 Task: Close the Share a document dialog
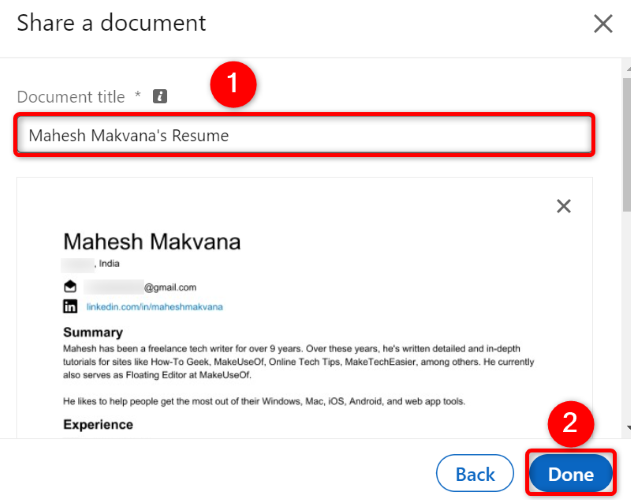[603, 23]
